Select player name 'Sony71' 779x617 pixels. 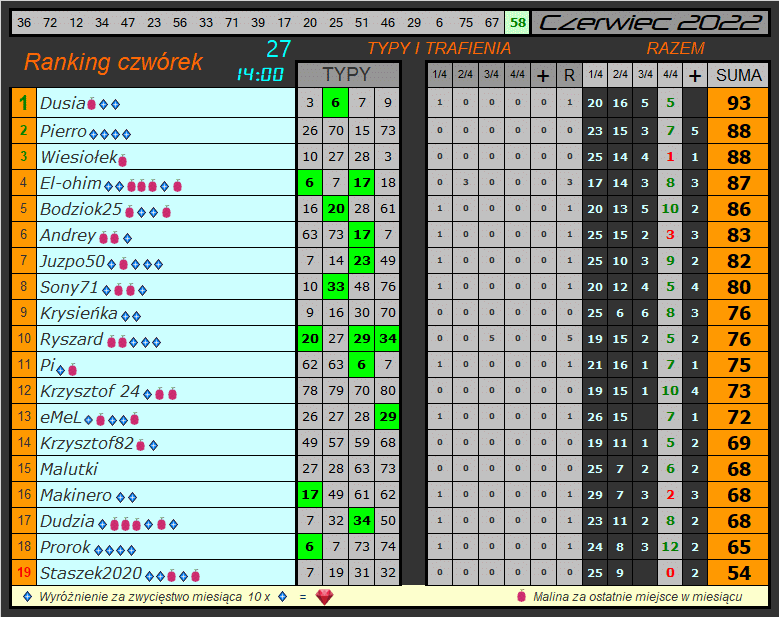click(69, 287)
